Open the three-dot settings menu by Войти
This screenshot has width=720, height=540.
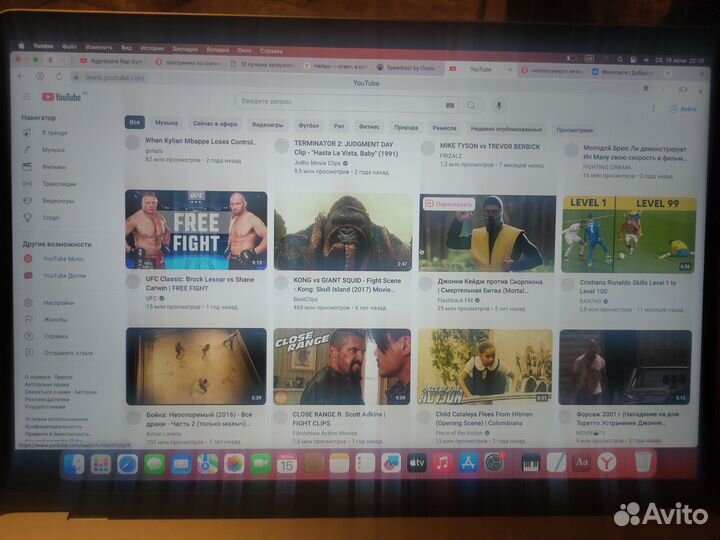click(x=653, y=108)
